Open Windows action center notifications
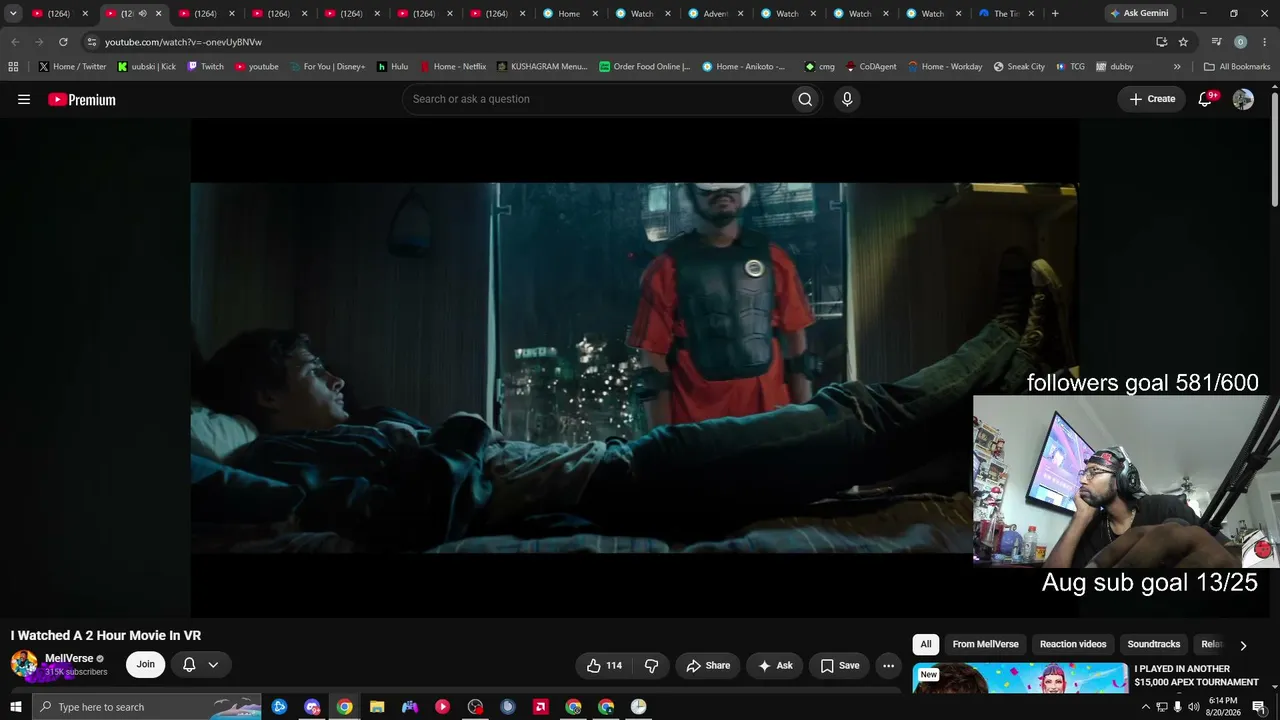The height and width of the screenshot is (720, 1280). coord(1259,707)
